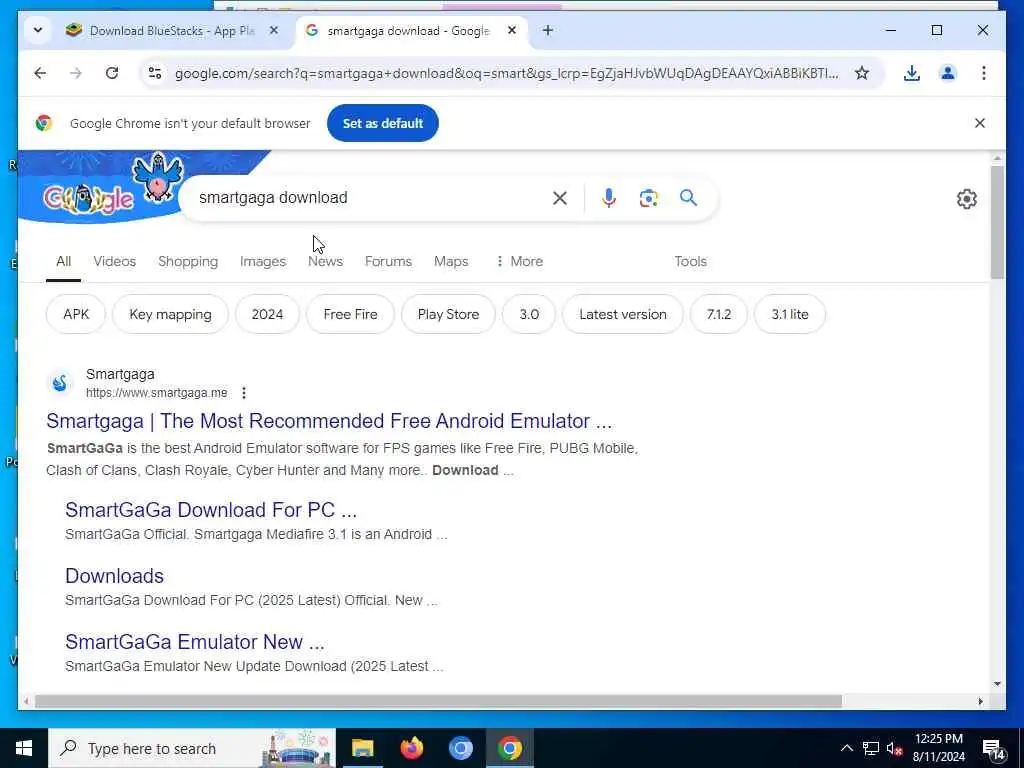This screenshot has width=1024, height=768.
Task: Click the Google doodle logo
Action: (89, 199)
